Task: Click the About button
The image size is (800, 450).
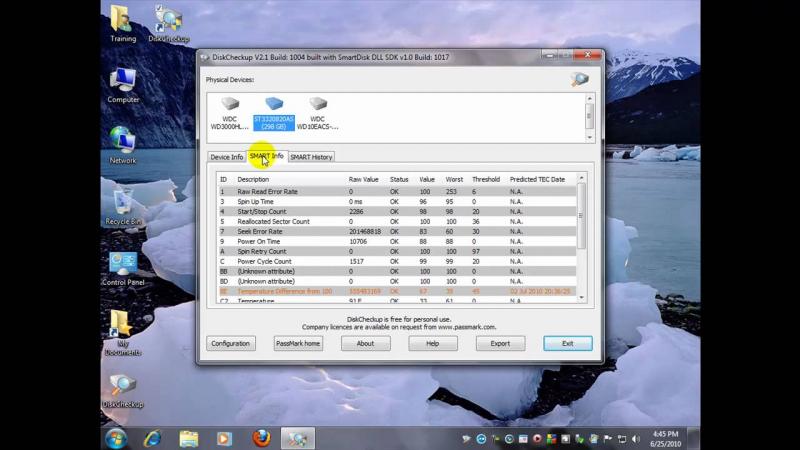Action: [365, 343]
